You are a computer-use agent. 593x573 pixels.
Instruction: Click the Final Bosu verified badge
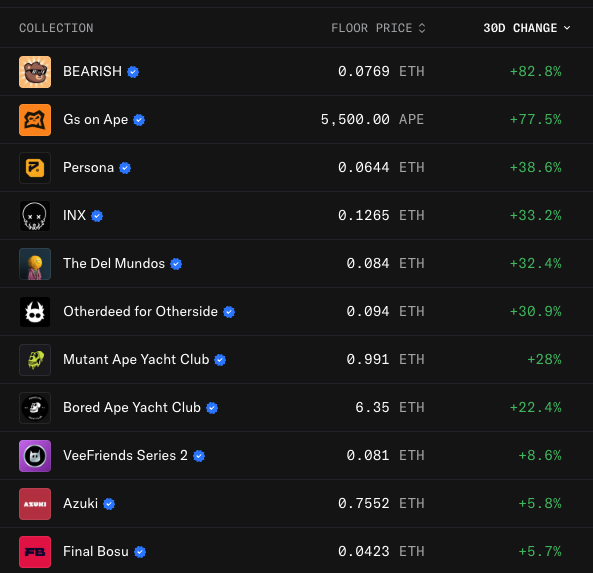[x=140, y=552]
